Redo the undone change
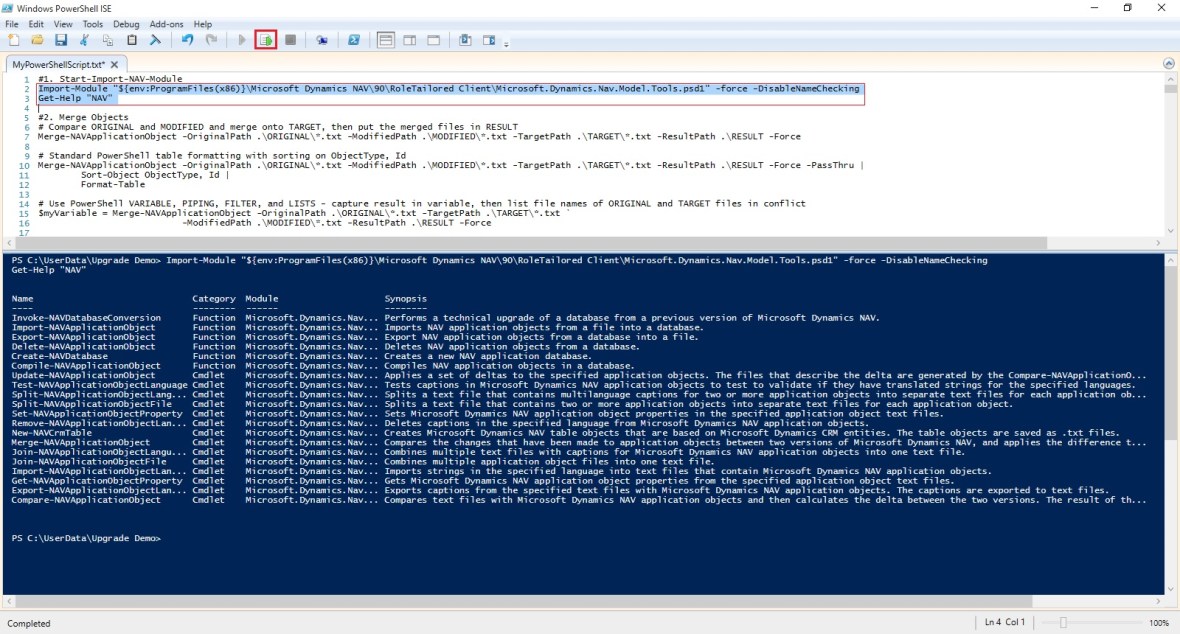Viewport: 1180px width, 634px height. coord(212,40)
